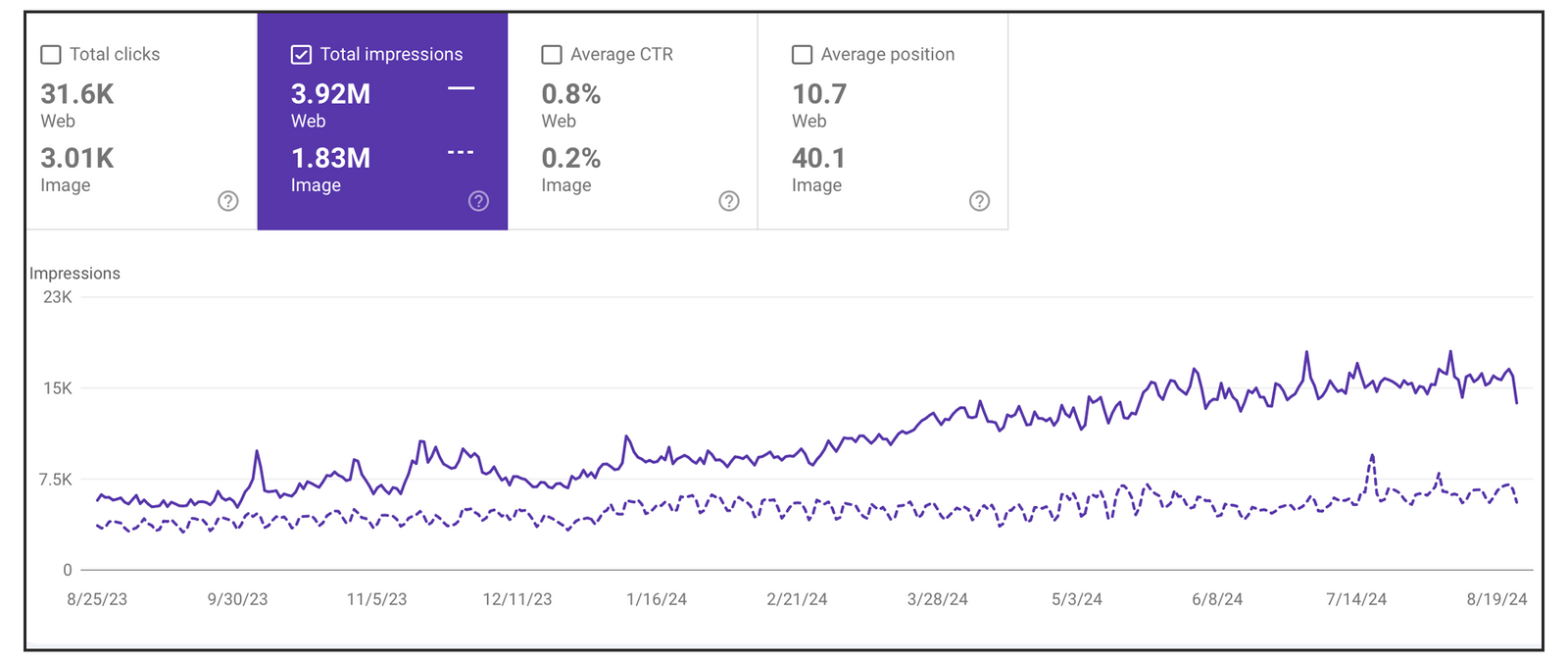Open help icon in Total clicks card
This screenshot has width=1568, height=662.
coord(228,201)
